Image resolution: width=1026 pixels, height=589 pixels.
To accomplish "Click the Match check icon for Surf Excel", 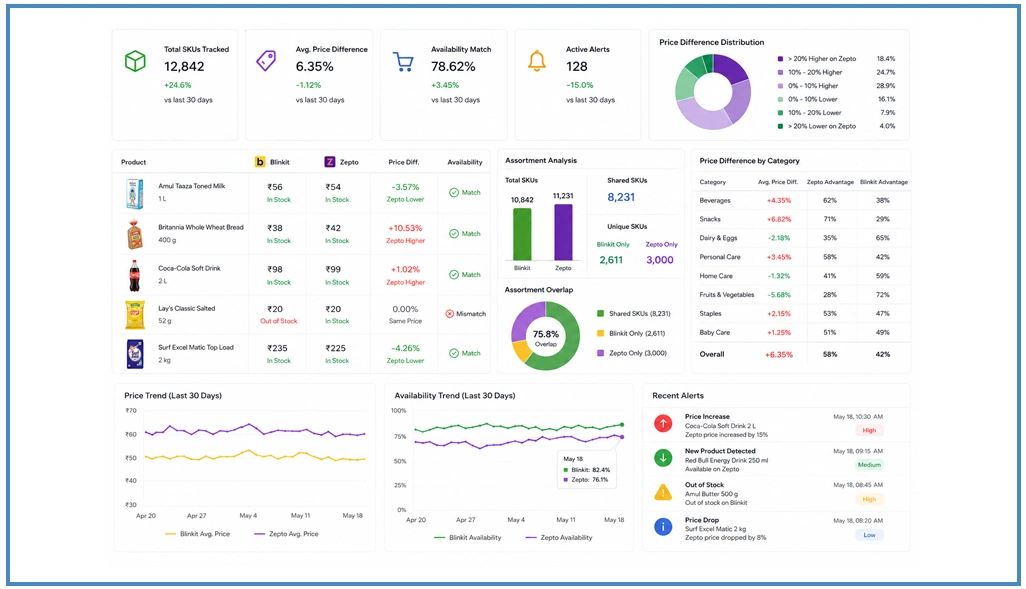I will pos(453,353).
